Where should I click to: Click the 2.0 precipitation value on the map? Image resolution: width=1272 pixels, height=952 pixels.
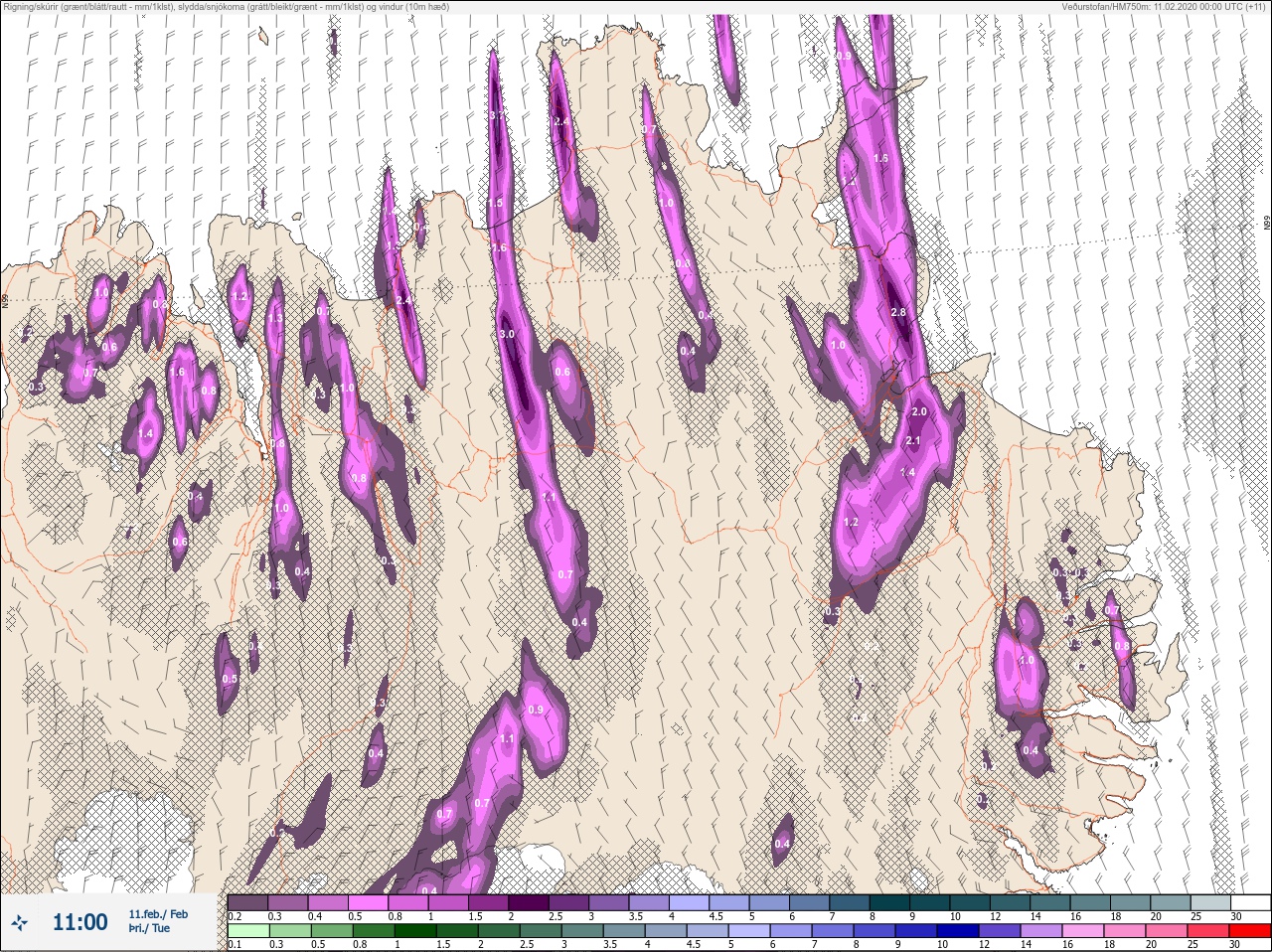pos(919,411)
